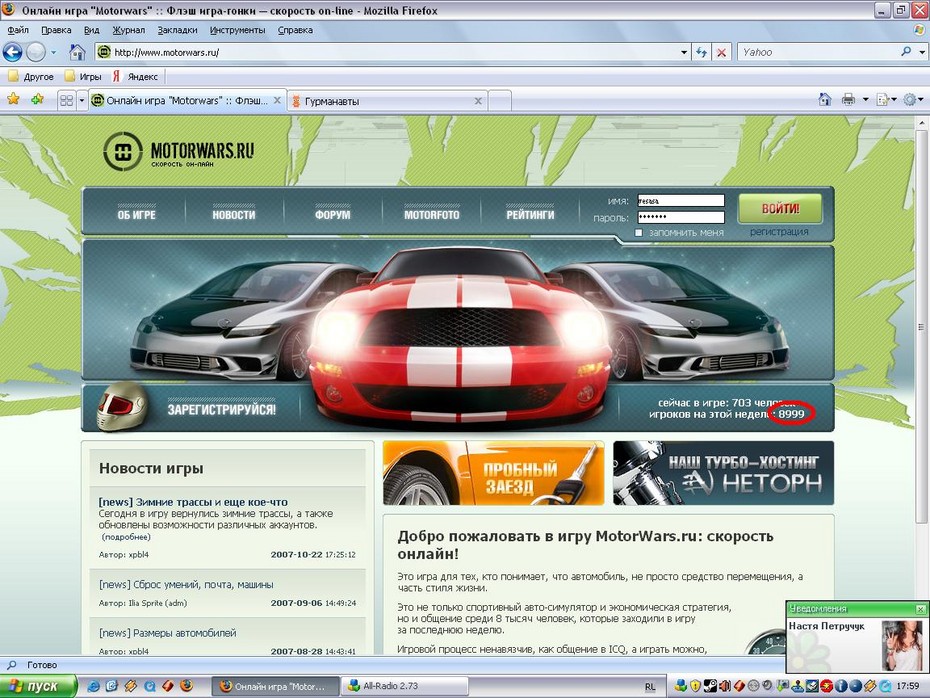This screenshot has width=930, height=698.
Task: Open the ПРОБНЫЙ ЗАЕЗД orange banner
Action: pos(493,473)
